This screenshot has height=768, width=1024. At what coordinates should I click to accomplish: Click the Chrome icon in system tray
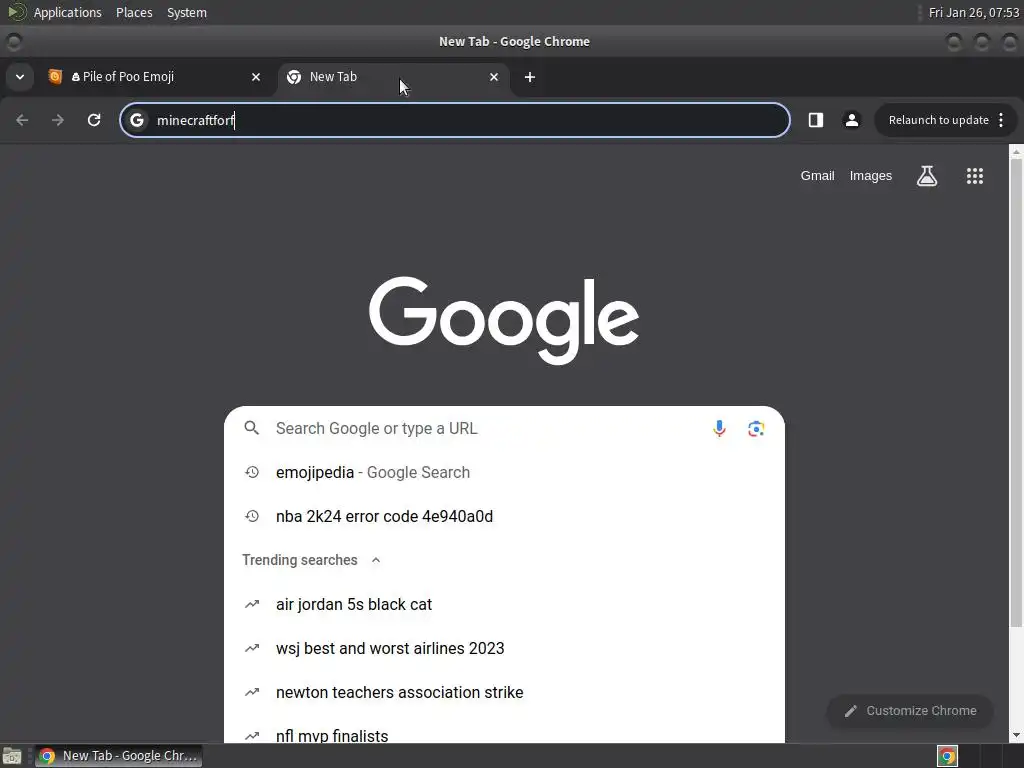947,756
